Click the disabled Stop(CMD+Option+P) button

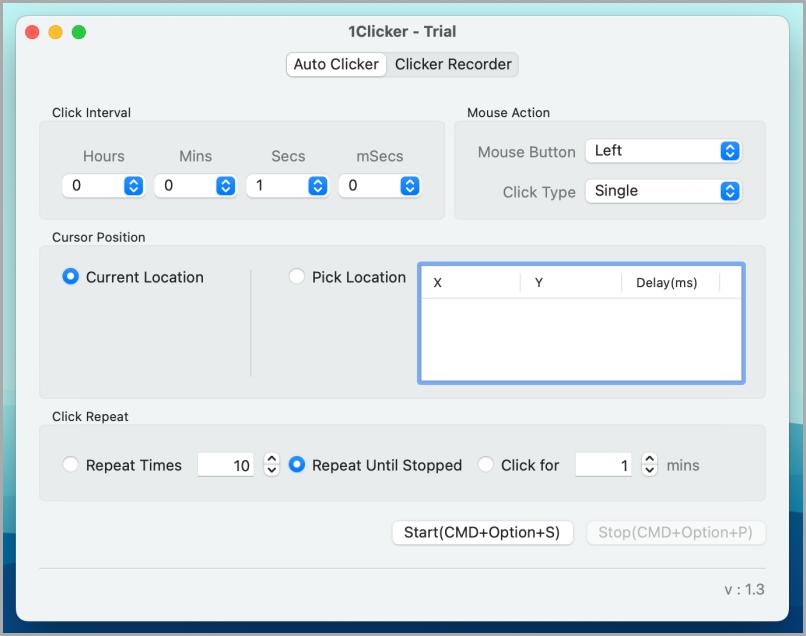676,532
